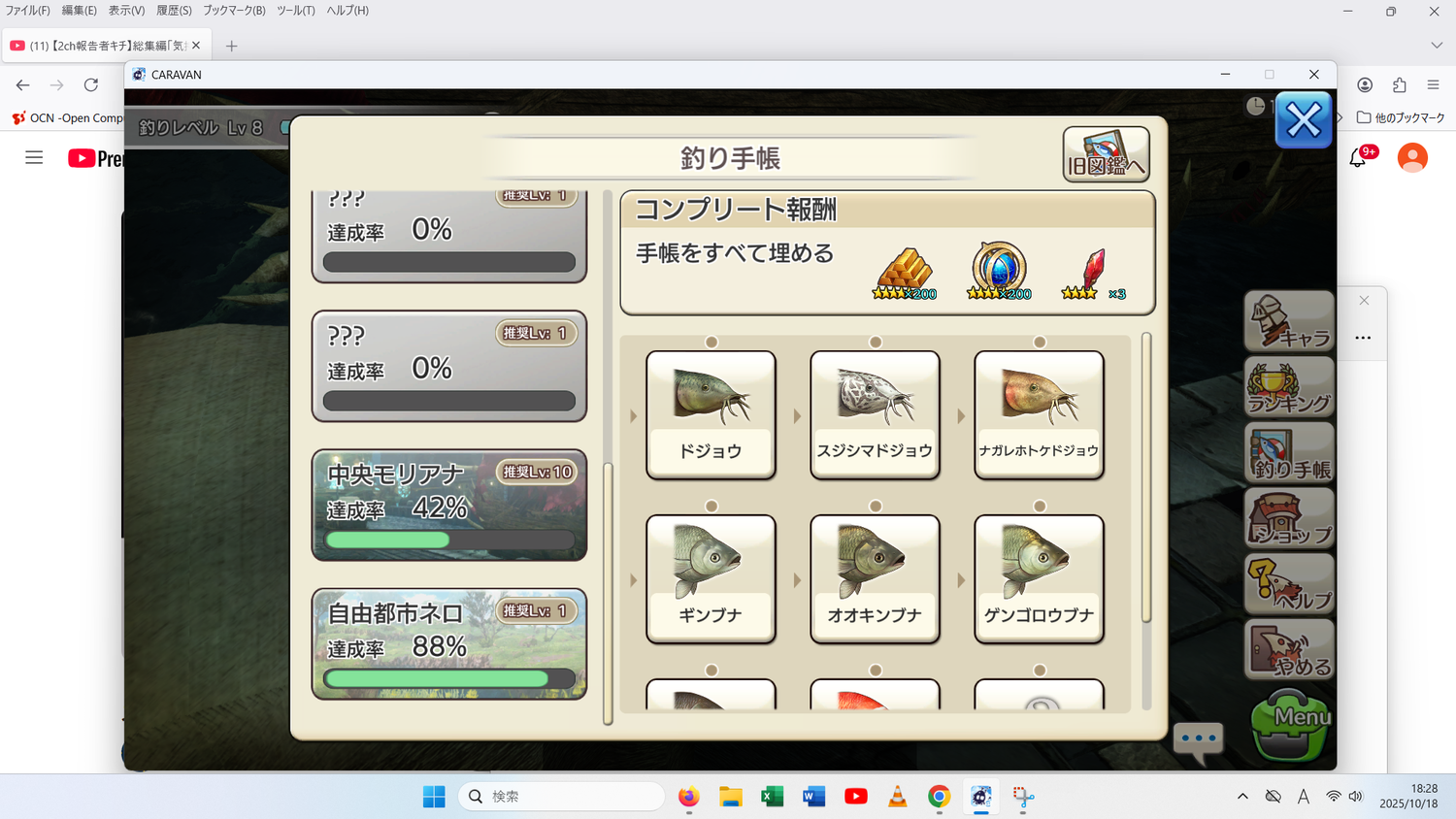Select the 自由都市ネロ area card

coord(448,643)
